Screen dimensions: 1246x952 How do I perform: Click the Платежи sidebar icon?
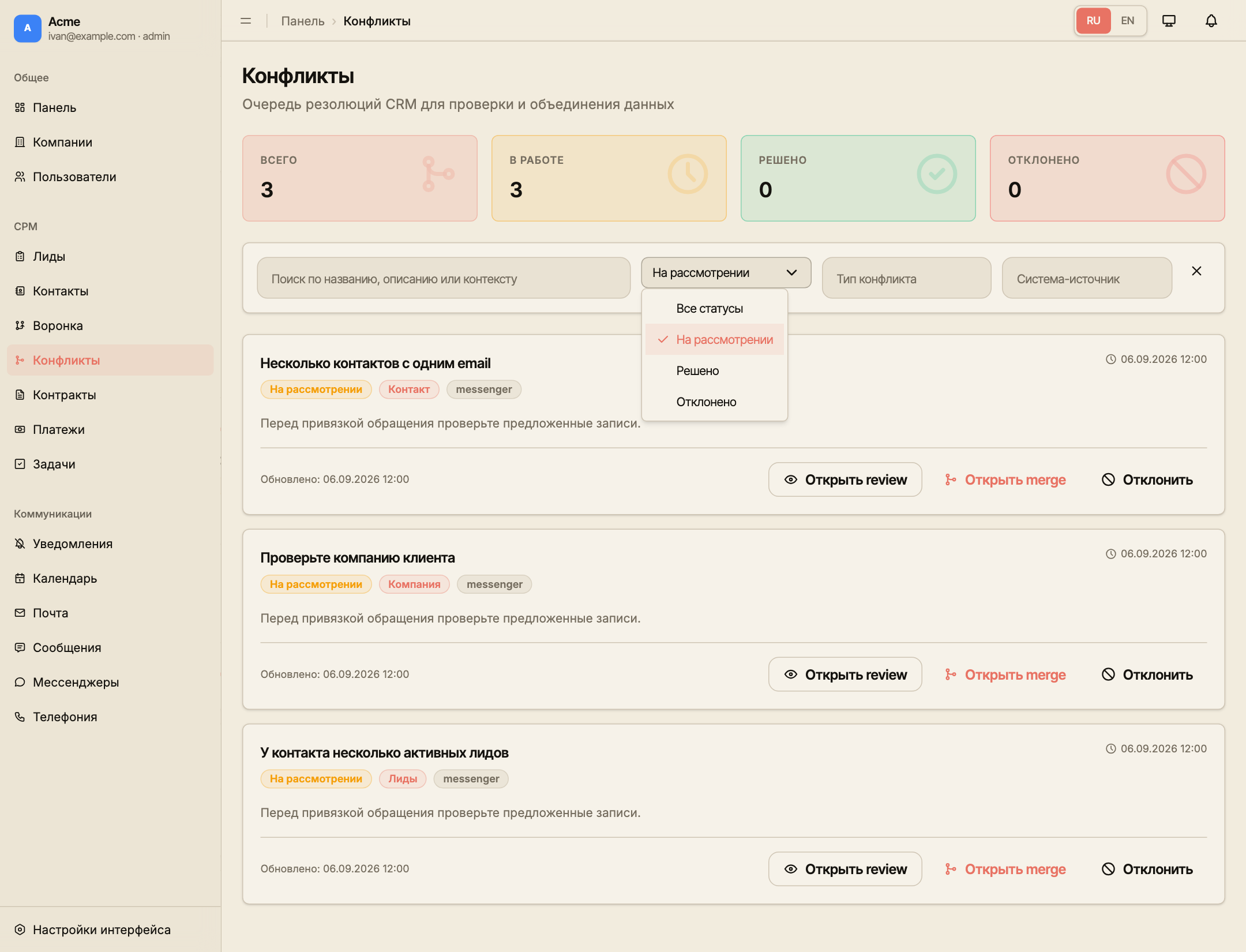[20, 429]
